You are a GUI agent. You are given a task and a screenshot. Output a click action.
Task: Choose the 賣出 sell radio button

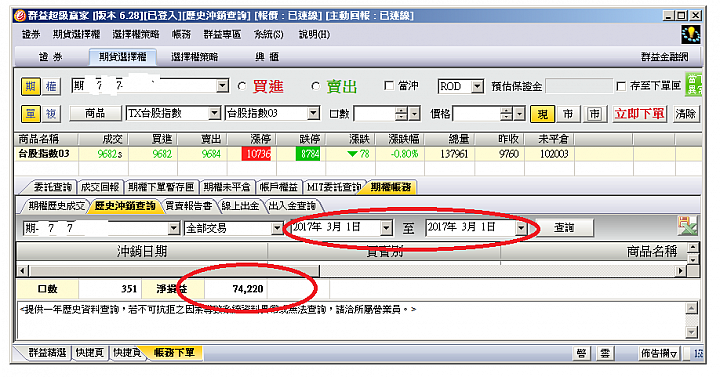[315, 86]
